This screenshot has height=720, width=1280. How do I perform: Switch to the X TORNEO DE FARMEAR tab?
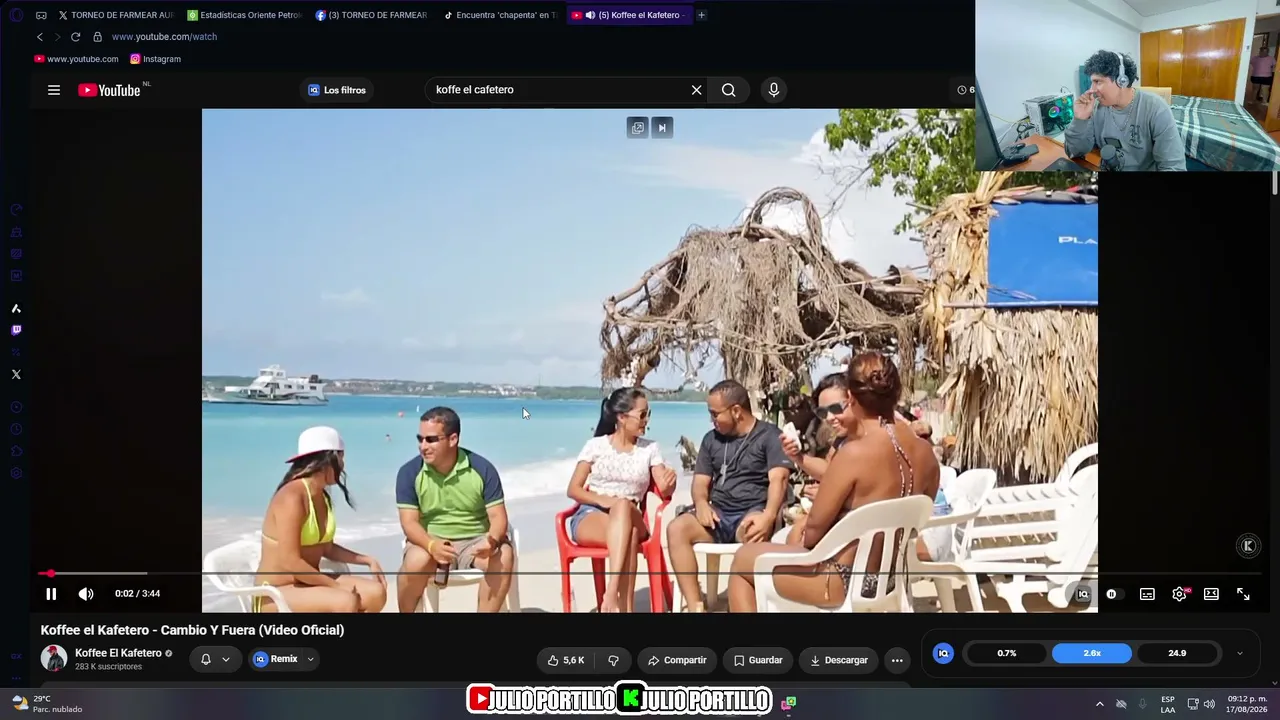click(x=116, y=15)
